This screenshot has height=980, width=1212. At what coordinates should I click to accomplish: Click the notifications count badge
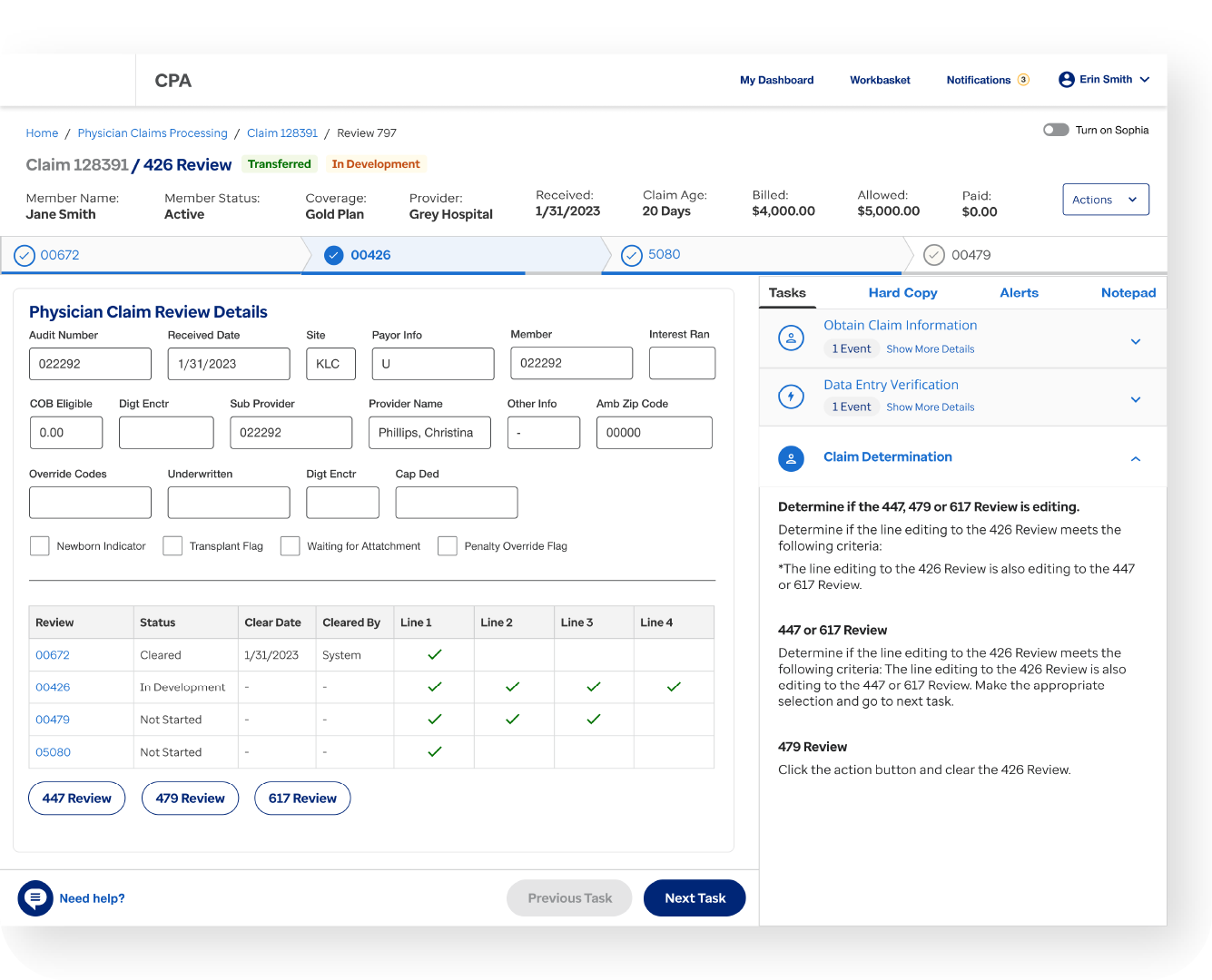tap(1023, 80)
